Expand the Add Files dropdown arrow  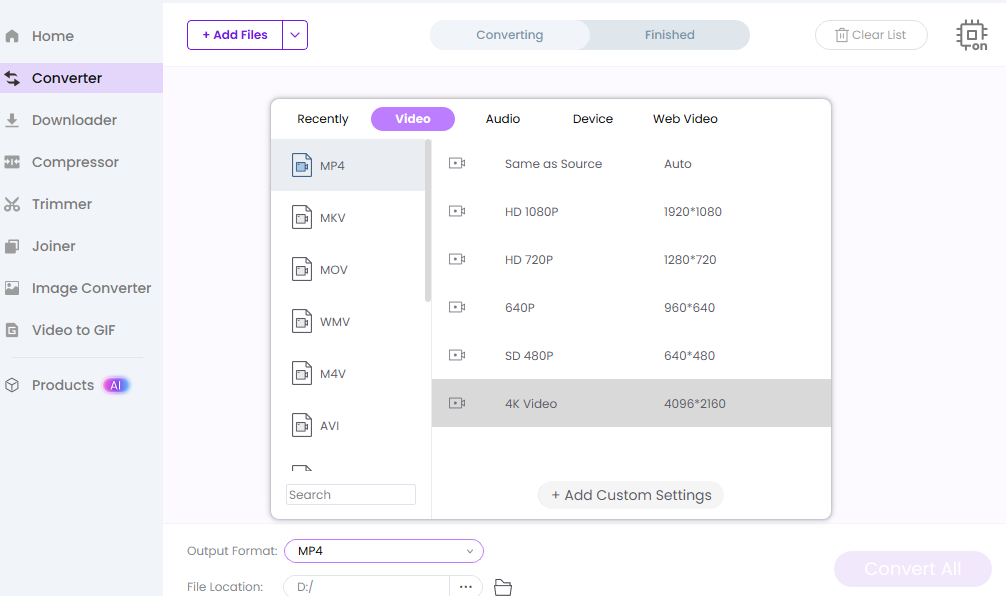pyautogui.click(x=295, y=35)
